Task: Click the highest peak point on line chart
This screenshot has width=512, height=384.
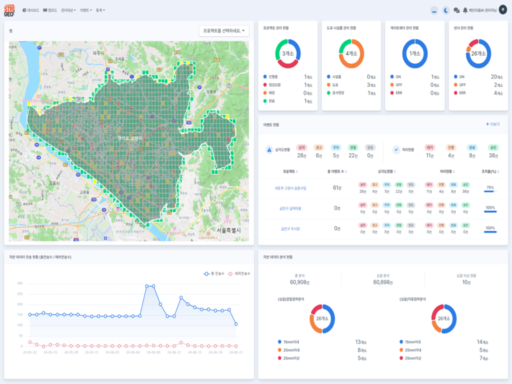Action: coord(147,286)
